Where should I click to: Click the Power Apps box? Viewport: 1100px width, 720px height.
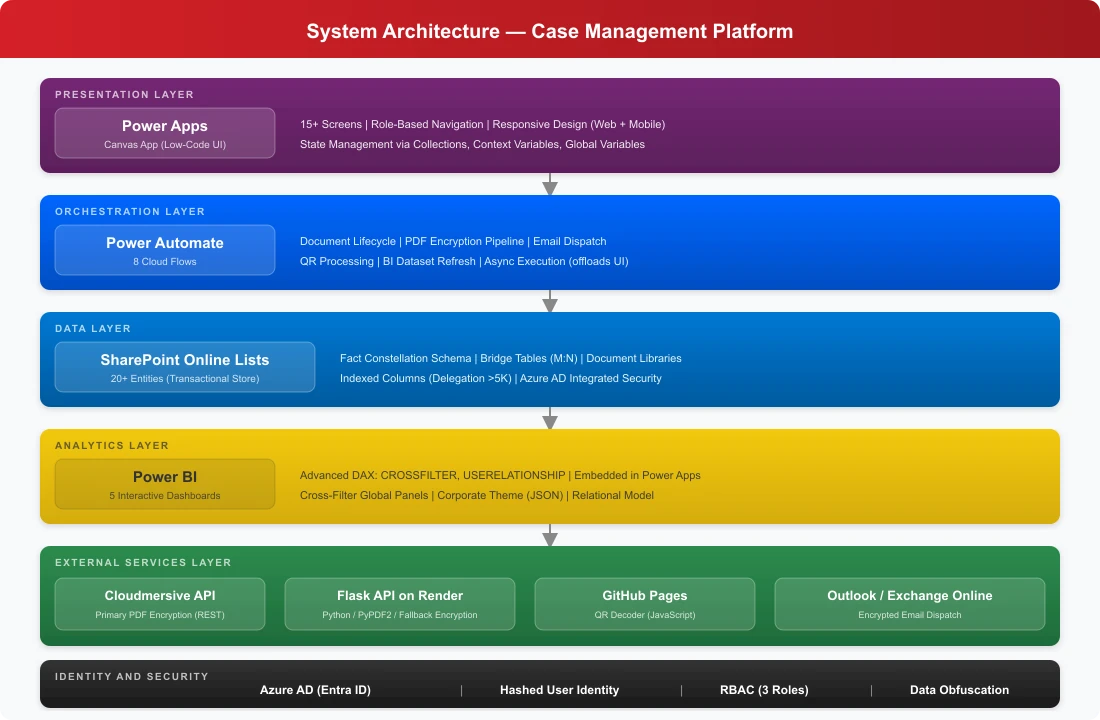[165, 133]
